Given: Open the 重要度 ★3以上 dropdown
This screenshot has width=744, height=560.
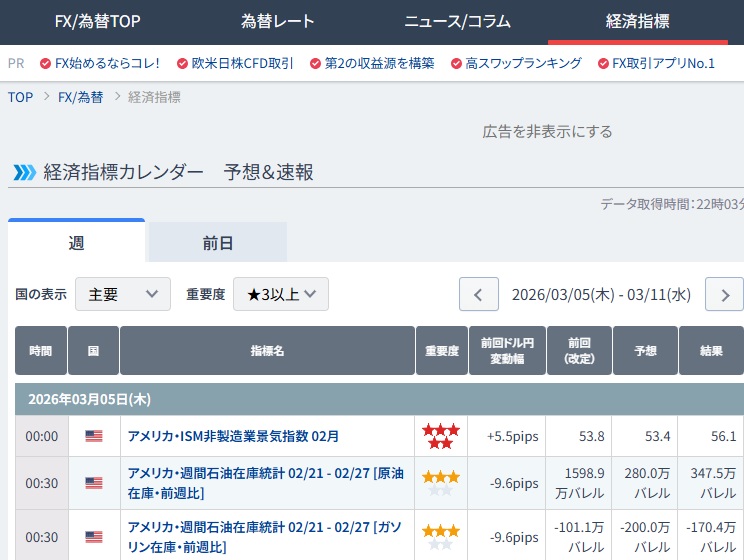Looking at the screenshot, I should pyautogui.click(x=281, y=295).
